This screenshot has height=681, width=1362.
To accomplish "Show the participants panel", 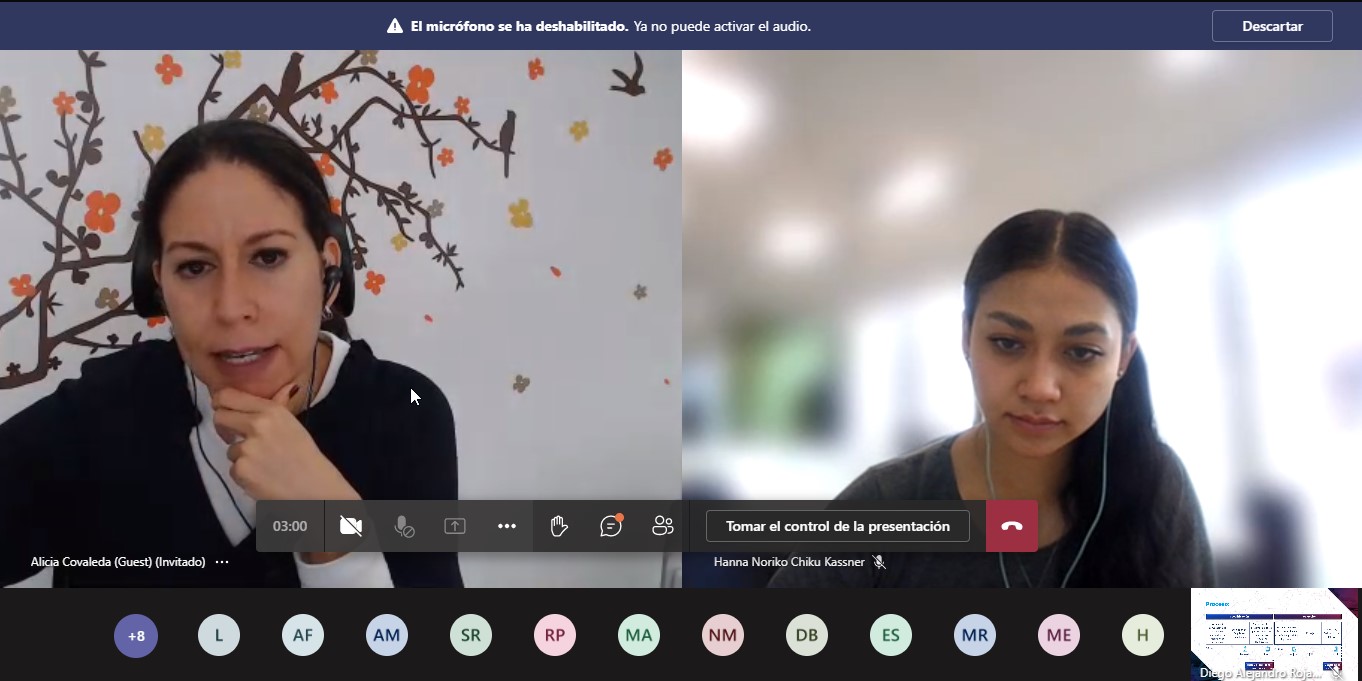I will (663, 526).
